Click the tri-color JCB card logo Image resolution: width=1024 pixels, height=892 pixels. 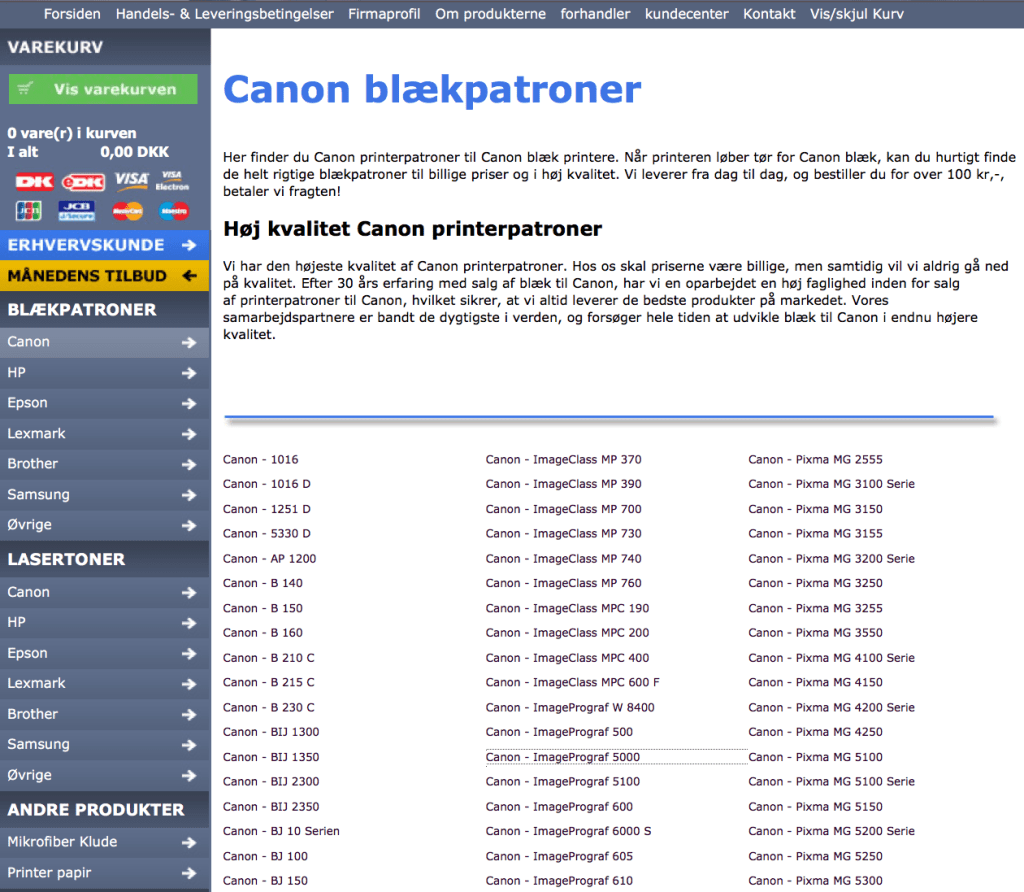pyautogui.click(x=29, y=211)
